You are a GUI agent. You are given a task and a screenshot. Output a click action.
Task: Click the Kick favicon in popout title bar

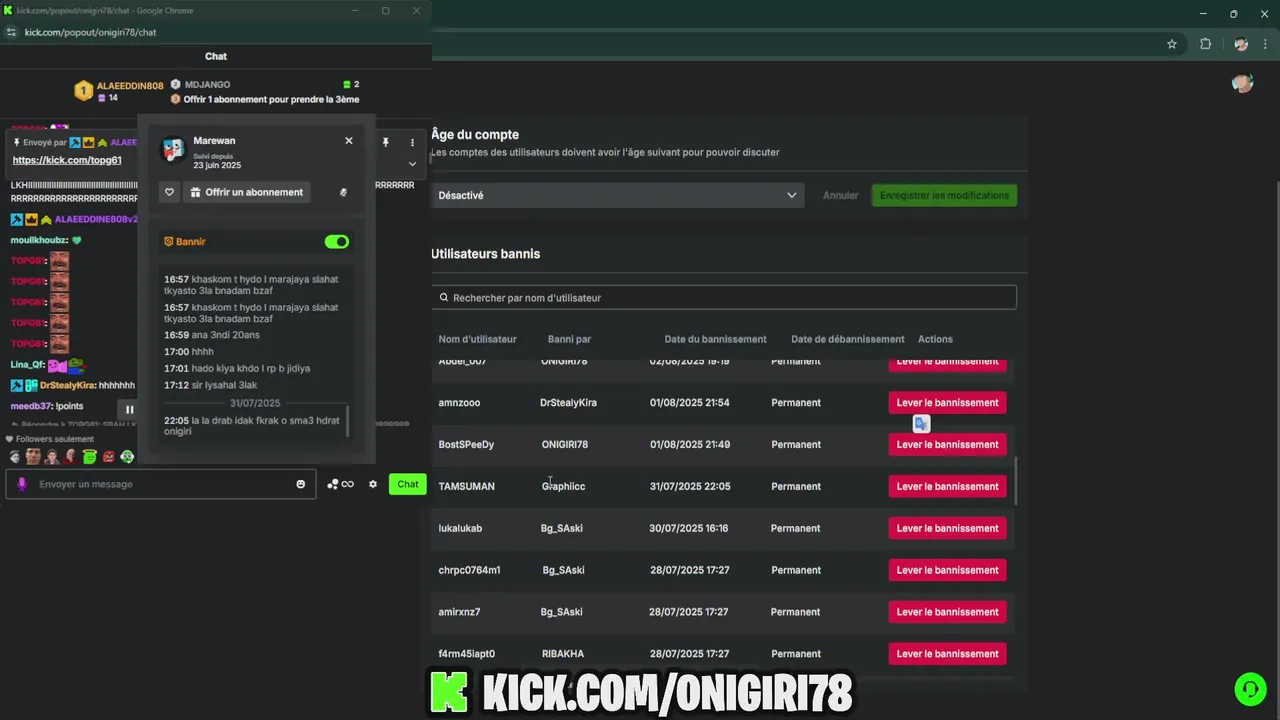8,10
